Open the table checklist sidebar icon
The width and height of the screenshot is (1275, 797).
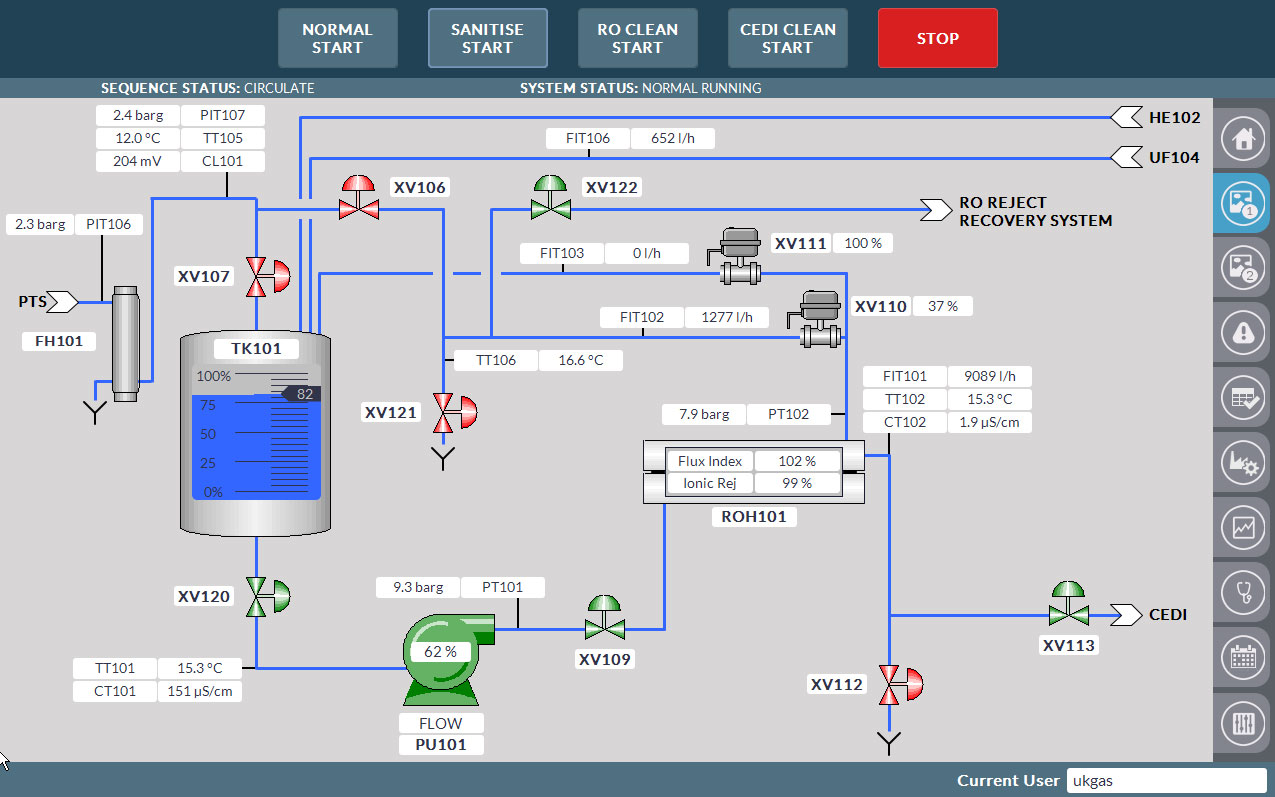click(x=1243, y=398)
